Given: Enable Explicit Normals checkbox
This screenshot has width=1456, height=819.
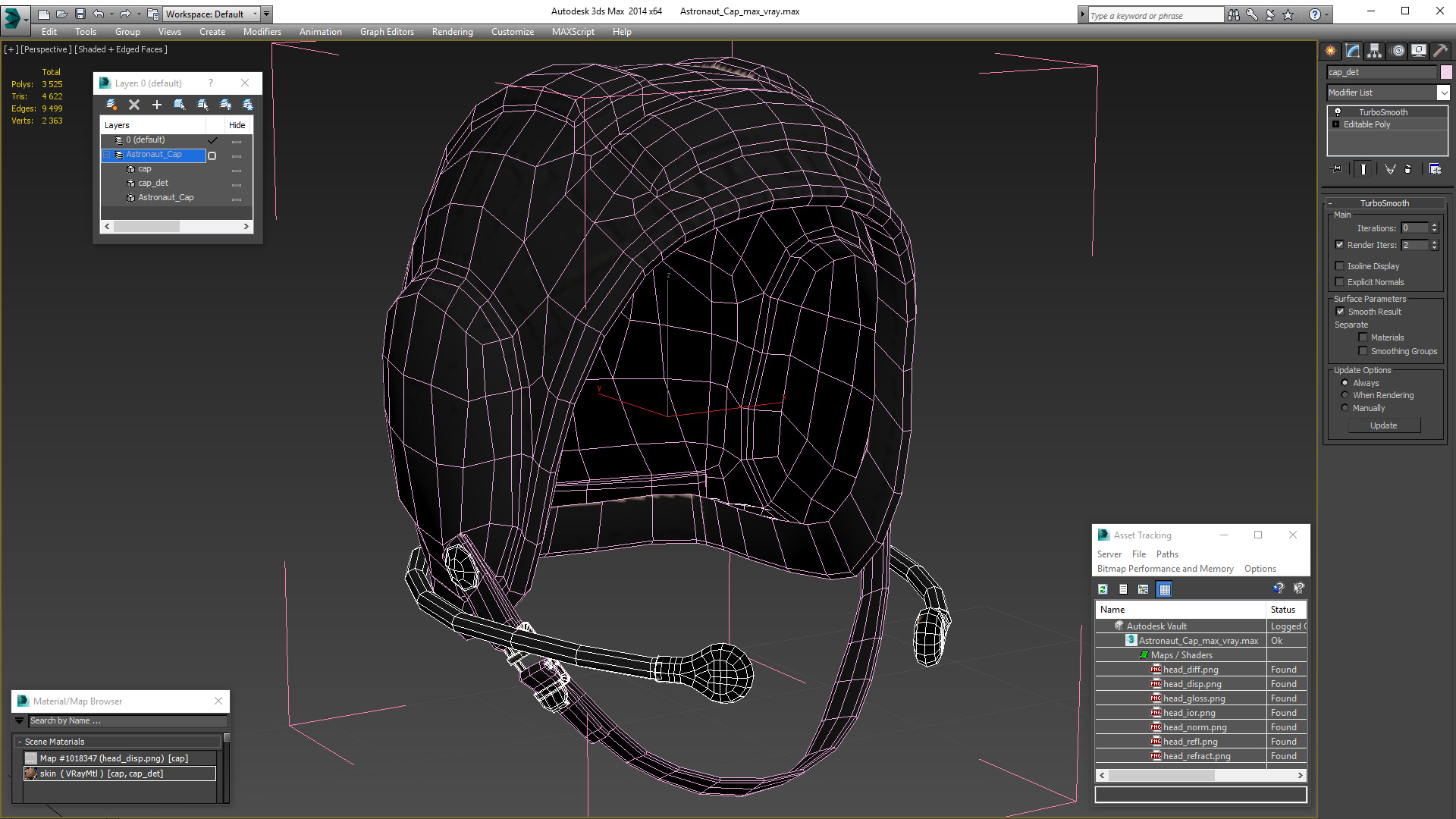Looking at the screenshot, I should (1340, 282).
